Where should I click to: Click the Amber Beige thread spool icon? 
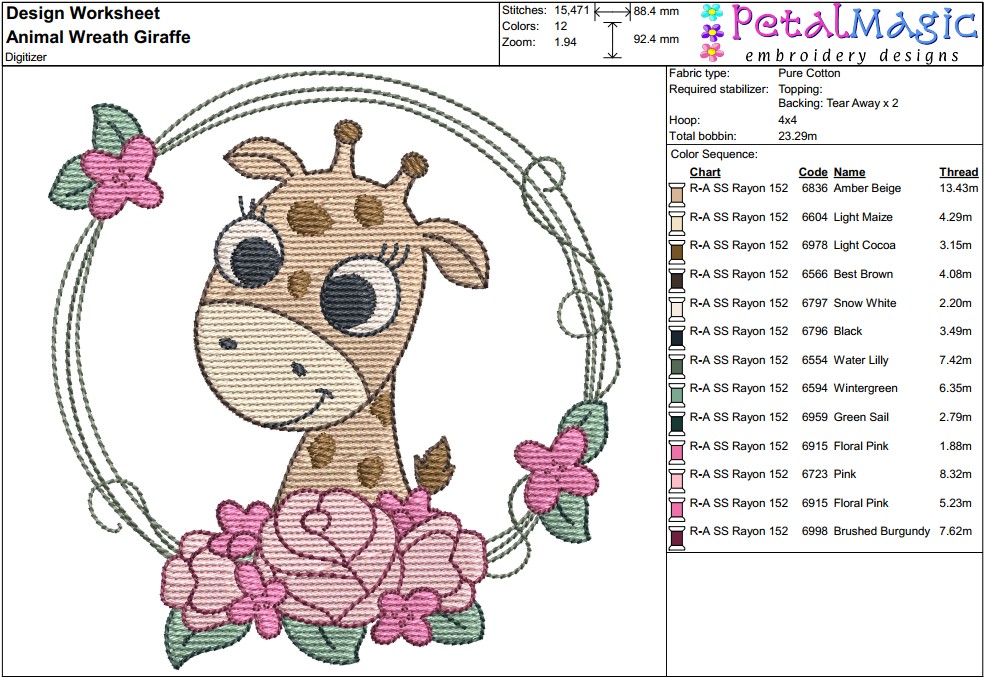click(677, 193)
